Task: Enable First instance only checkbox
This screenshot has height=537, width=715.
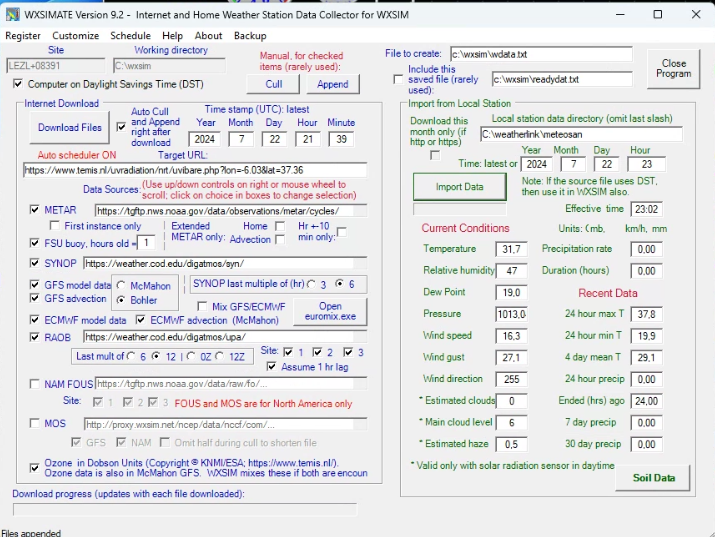Action: (x=55, y=226)
